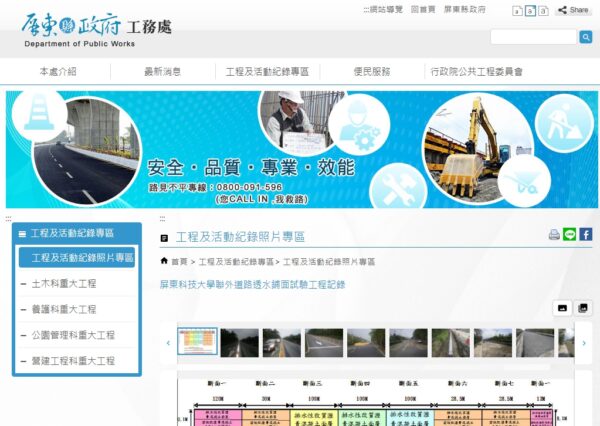The image size is (600, 426).
Task: Select the fifth thumbnail with yellow paving
Action: pyautogui.click(x=366, y=343)
